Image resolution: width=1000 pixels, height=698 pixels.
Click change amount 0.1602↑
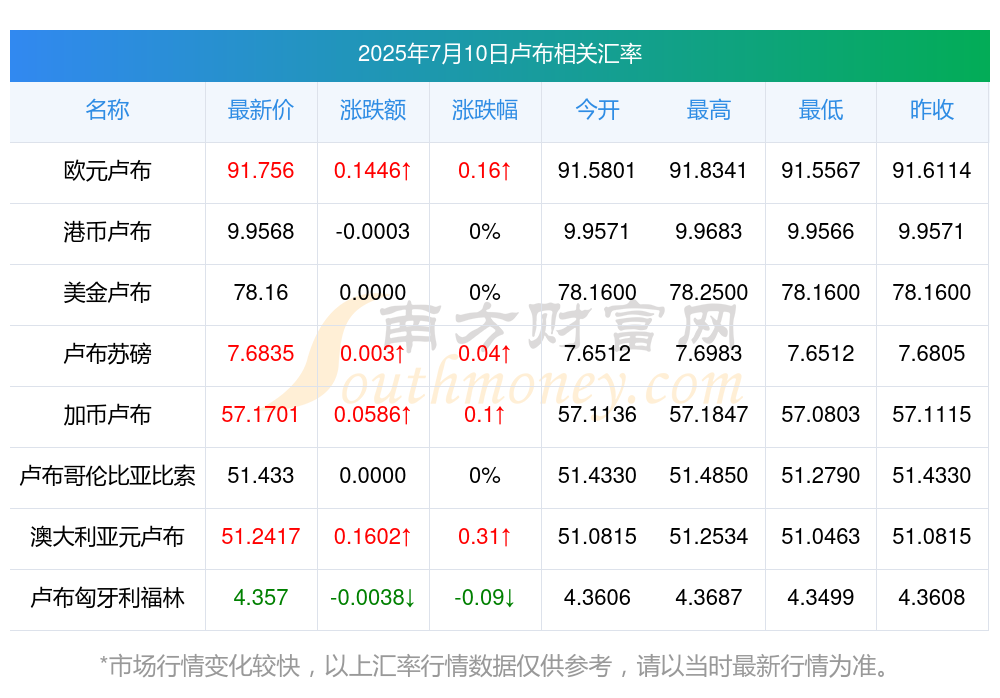[372, 537]
